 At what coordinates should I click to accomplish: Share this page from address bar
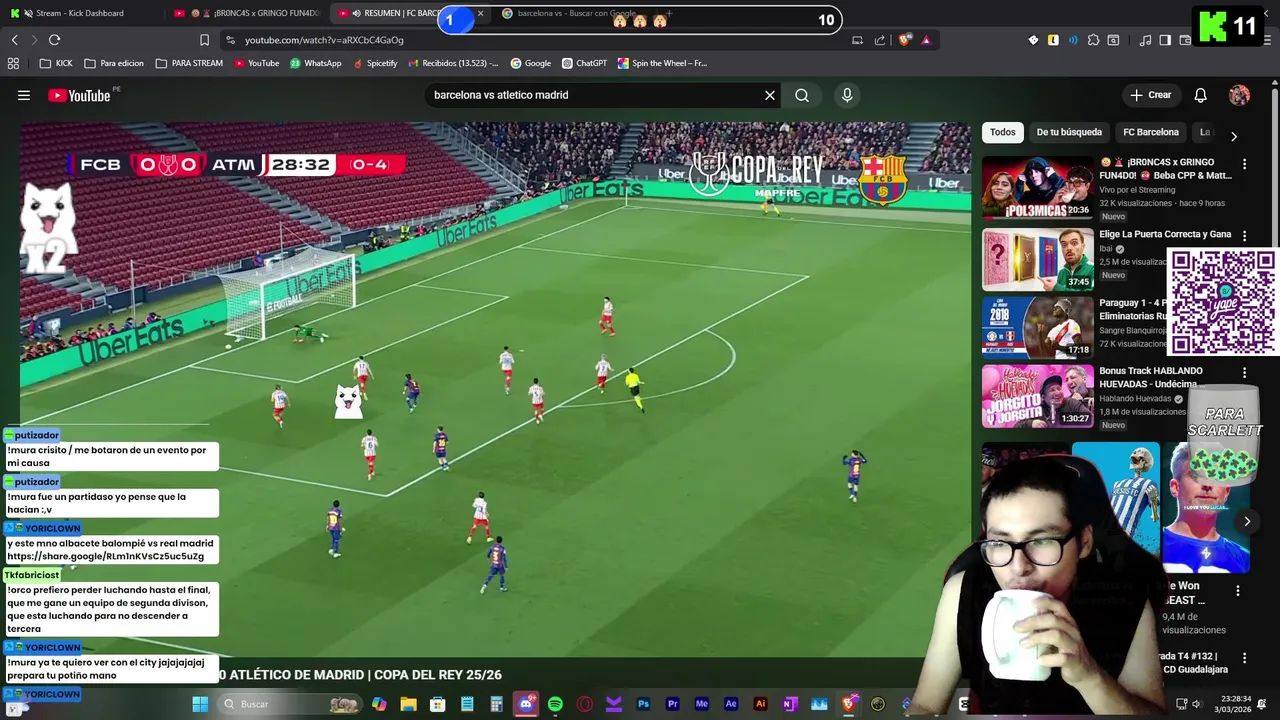[x=880, y=40]
